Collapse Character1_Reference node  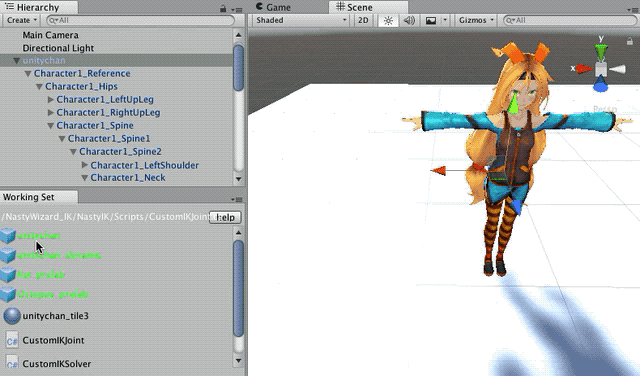[28, 74]
